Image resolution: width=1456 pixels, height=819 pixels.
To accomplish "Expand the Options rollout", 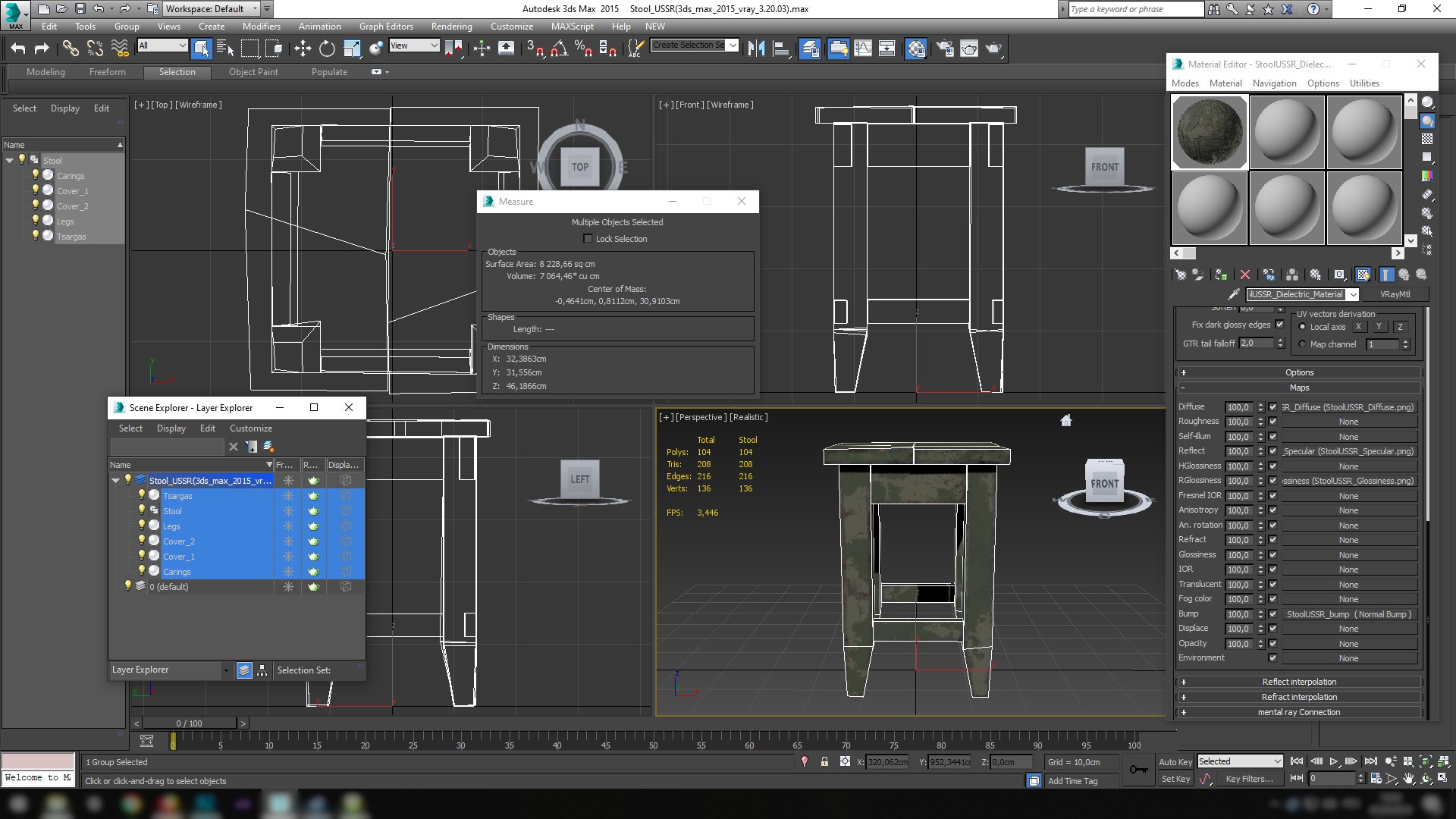I will coord(1298,372).
